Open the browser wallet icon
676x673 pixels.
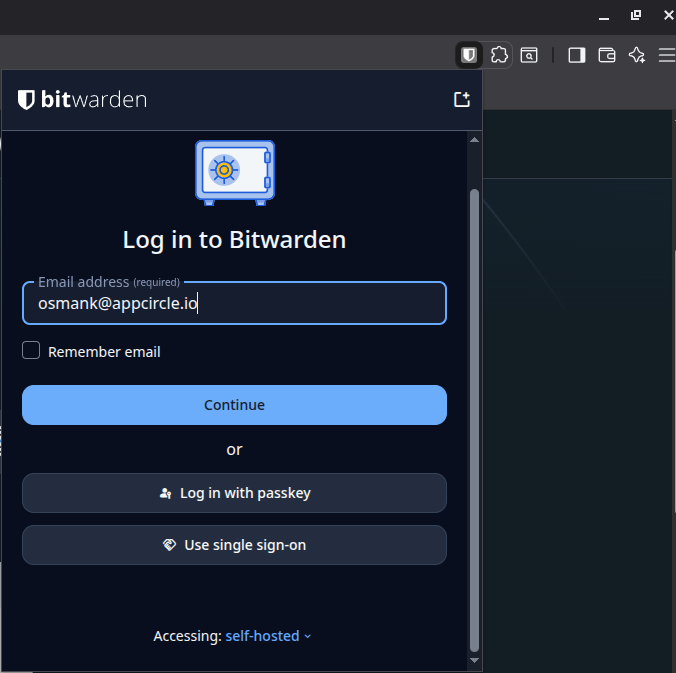coord(607,55)
